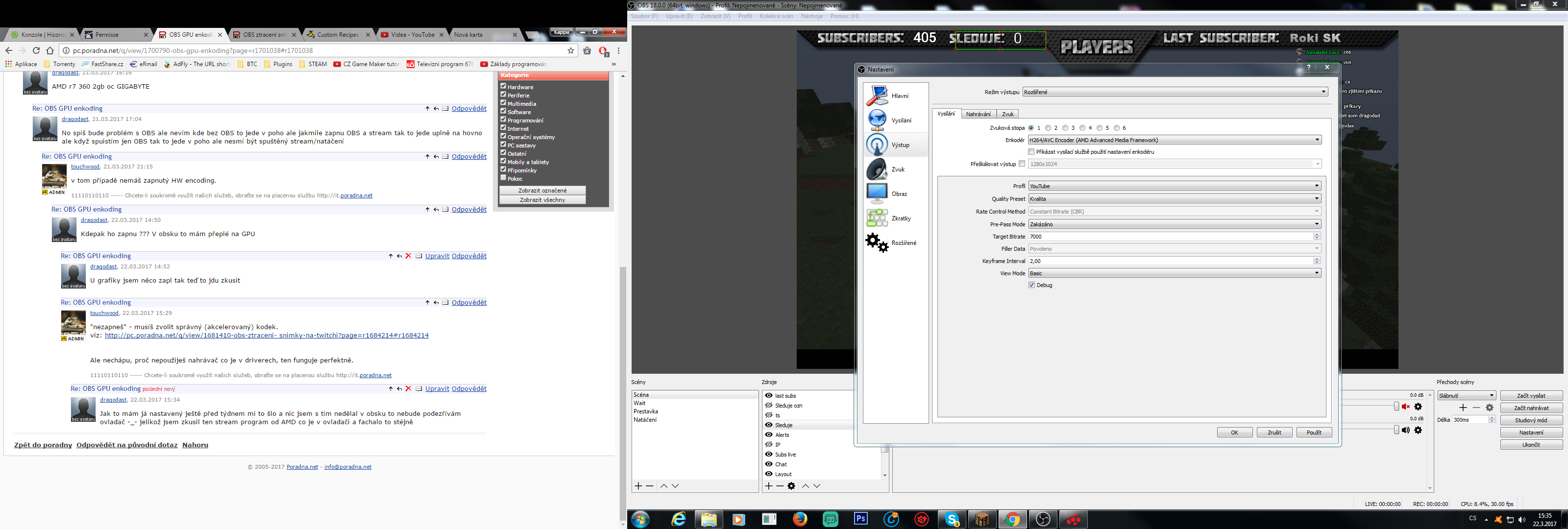Click Začít nahrávat to start recording
The image size is (1568, 529).
point(1531,408)
